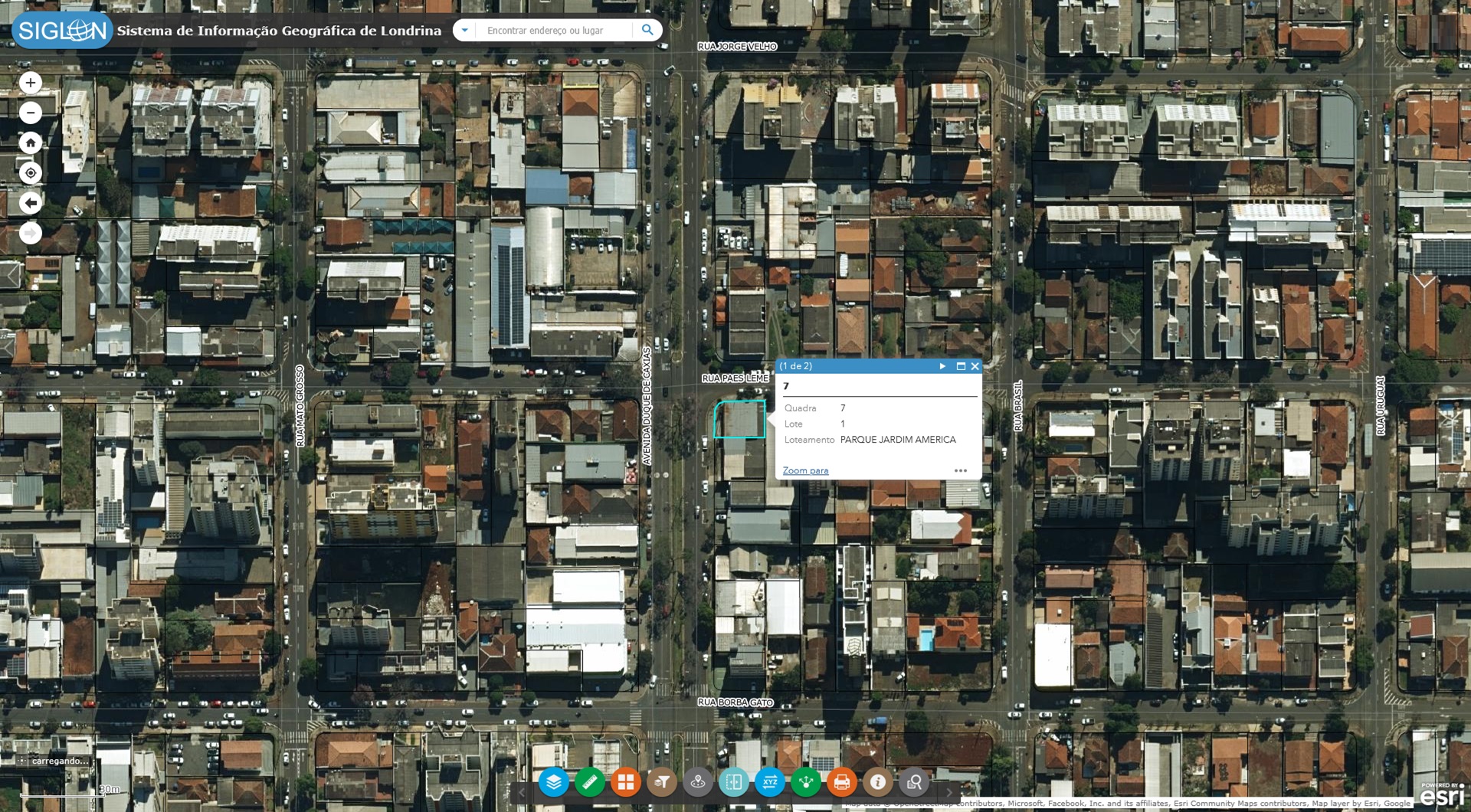
Task: Click the (1 de 2) popup counter
Action: pos(796,366)
